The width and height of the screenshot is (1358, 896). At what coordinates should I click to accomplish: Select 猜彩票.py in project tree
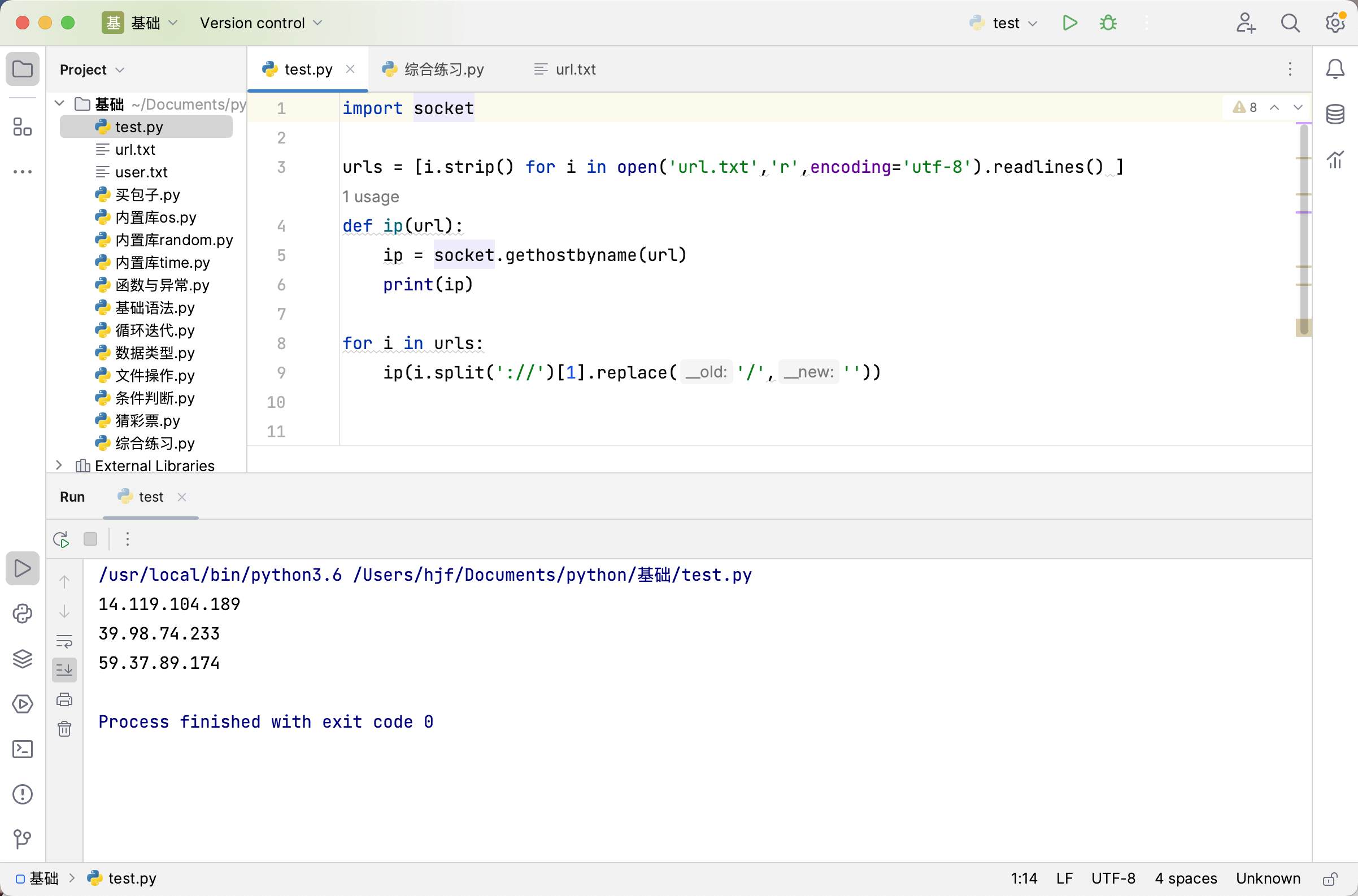click(x=146, y=420)
